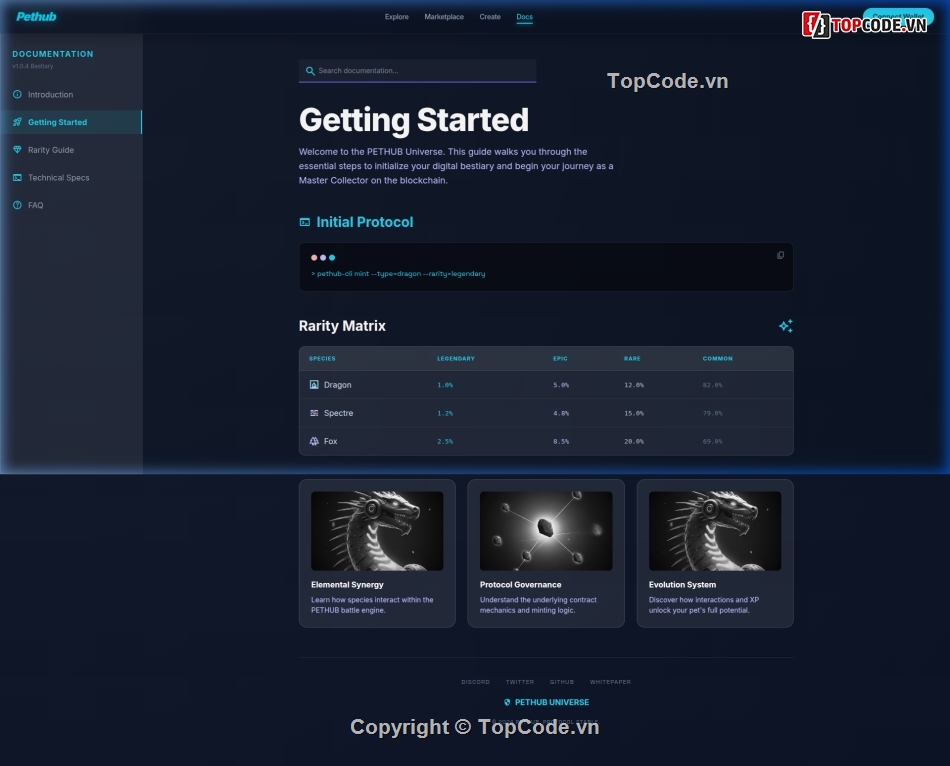Image resolution: width=950 pixels, height=766 pixels.
Task: Open the Evolution System card image
Action: click(x=715, y=531)
